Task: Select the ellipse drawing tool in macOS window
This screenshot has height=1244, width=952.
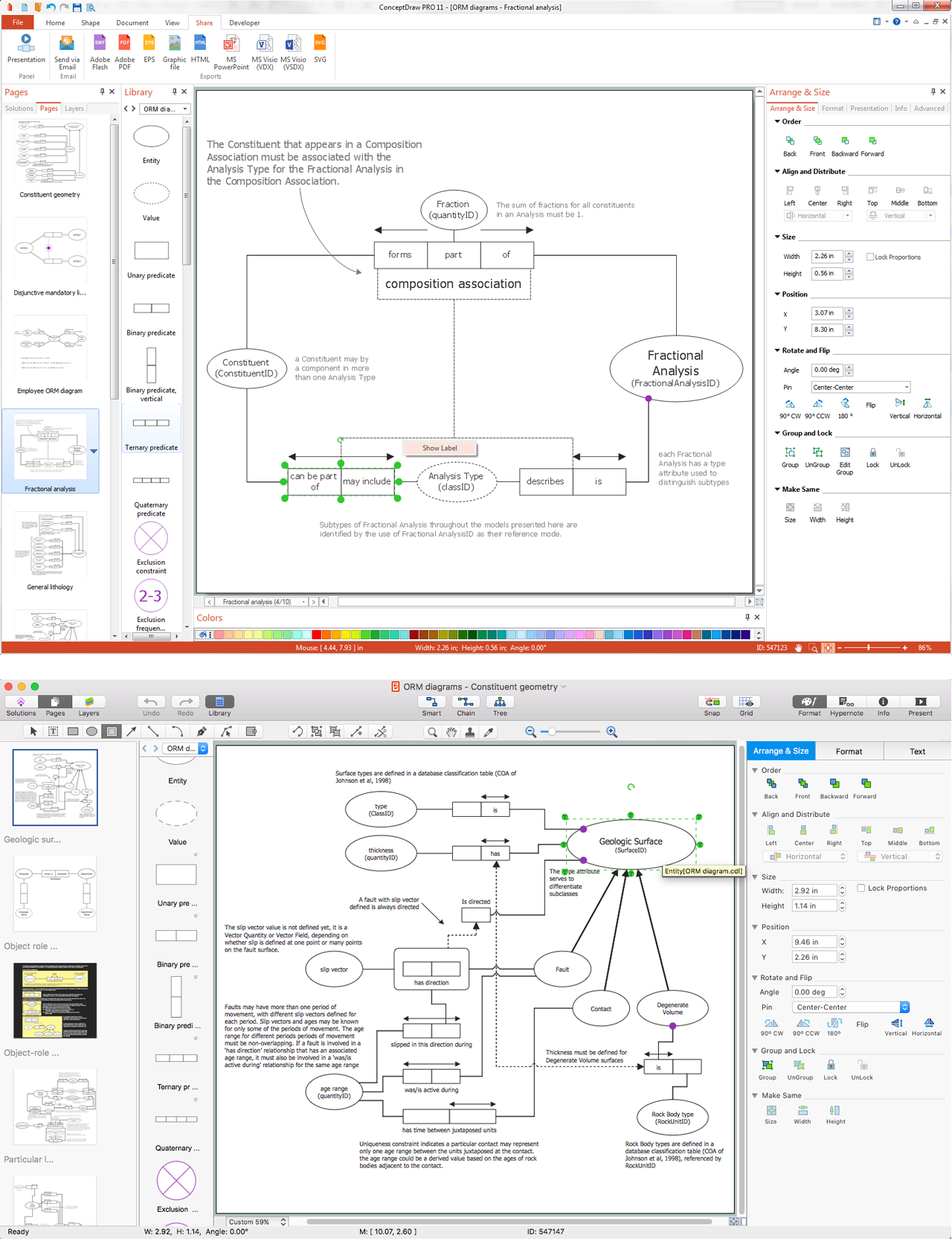Action: [91, 731]
